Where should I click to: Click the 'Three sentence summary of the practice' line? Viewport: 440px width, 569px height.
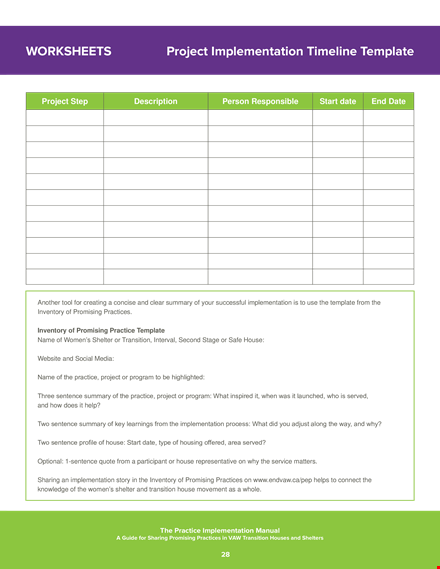point(203,396)
